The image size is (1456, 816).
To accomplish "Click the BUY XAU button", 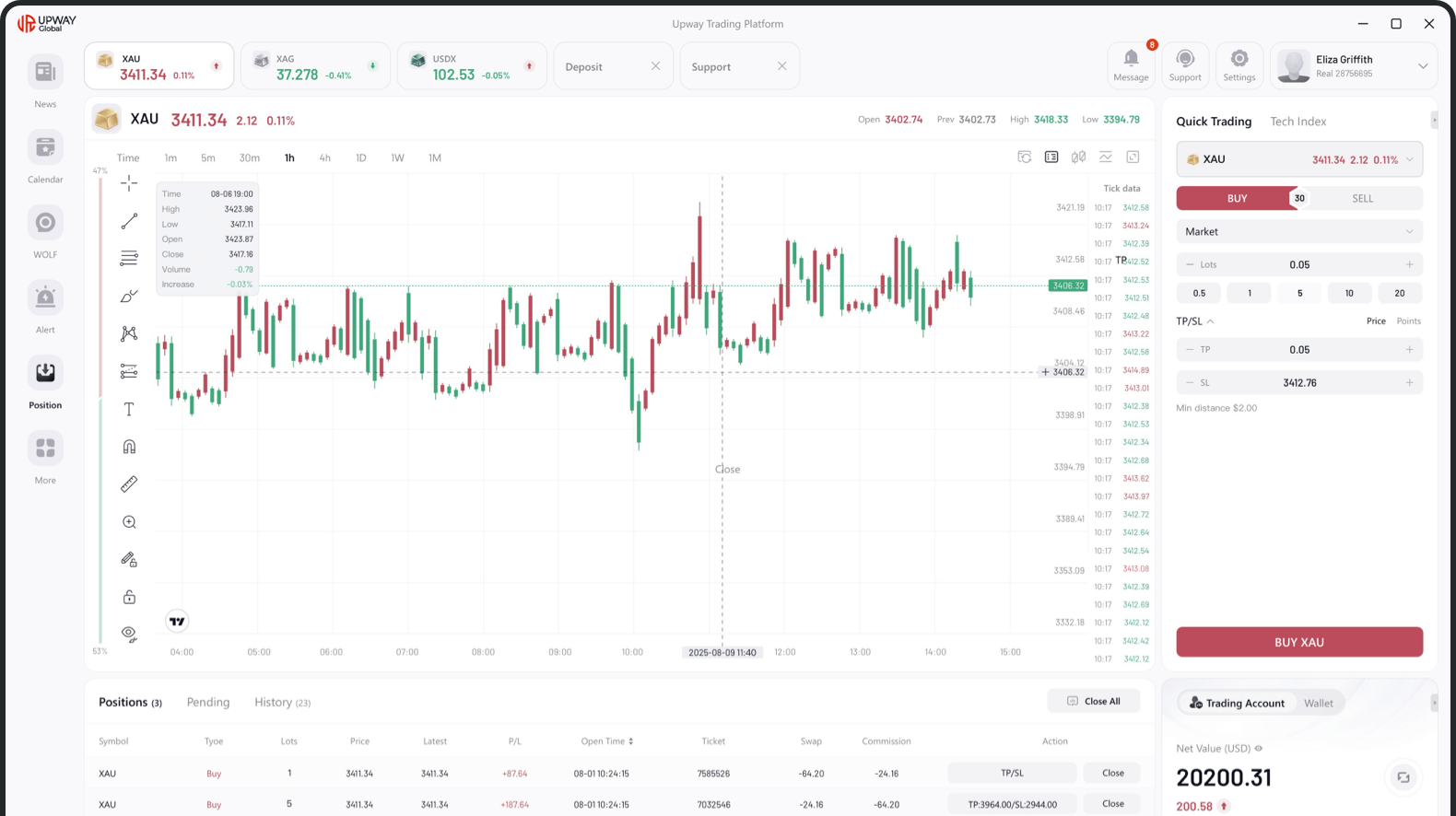I will click(x=1298, y=642).
